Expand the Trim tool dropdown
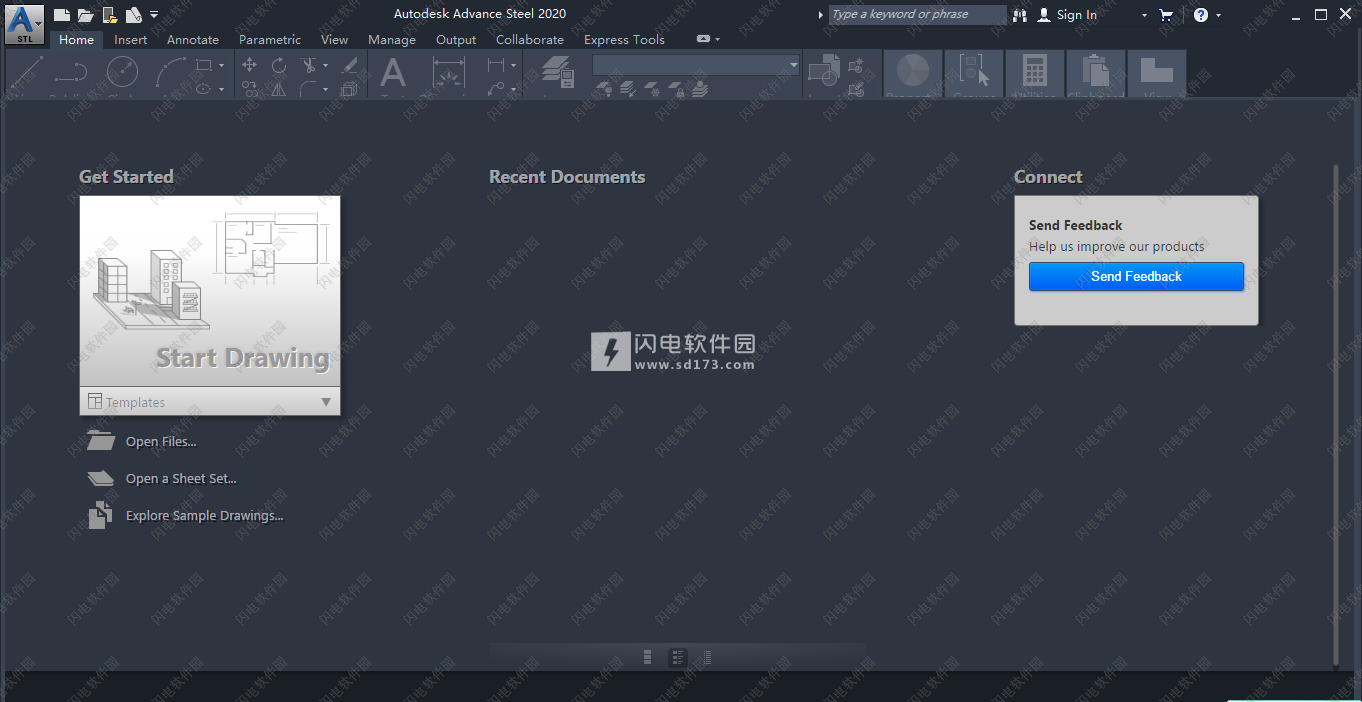 pyautogui.click(x=325, y=66)
